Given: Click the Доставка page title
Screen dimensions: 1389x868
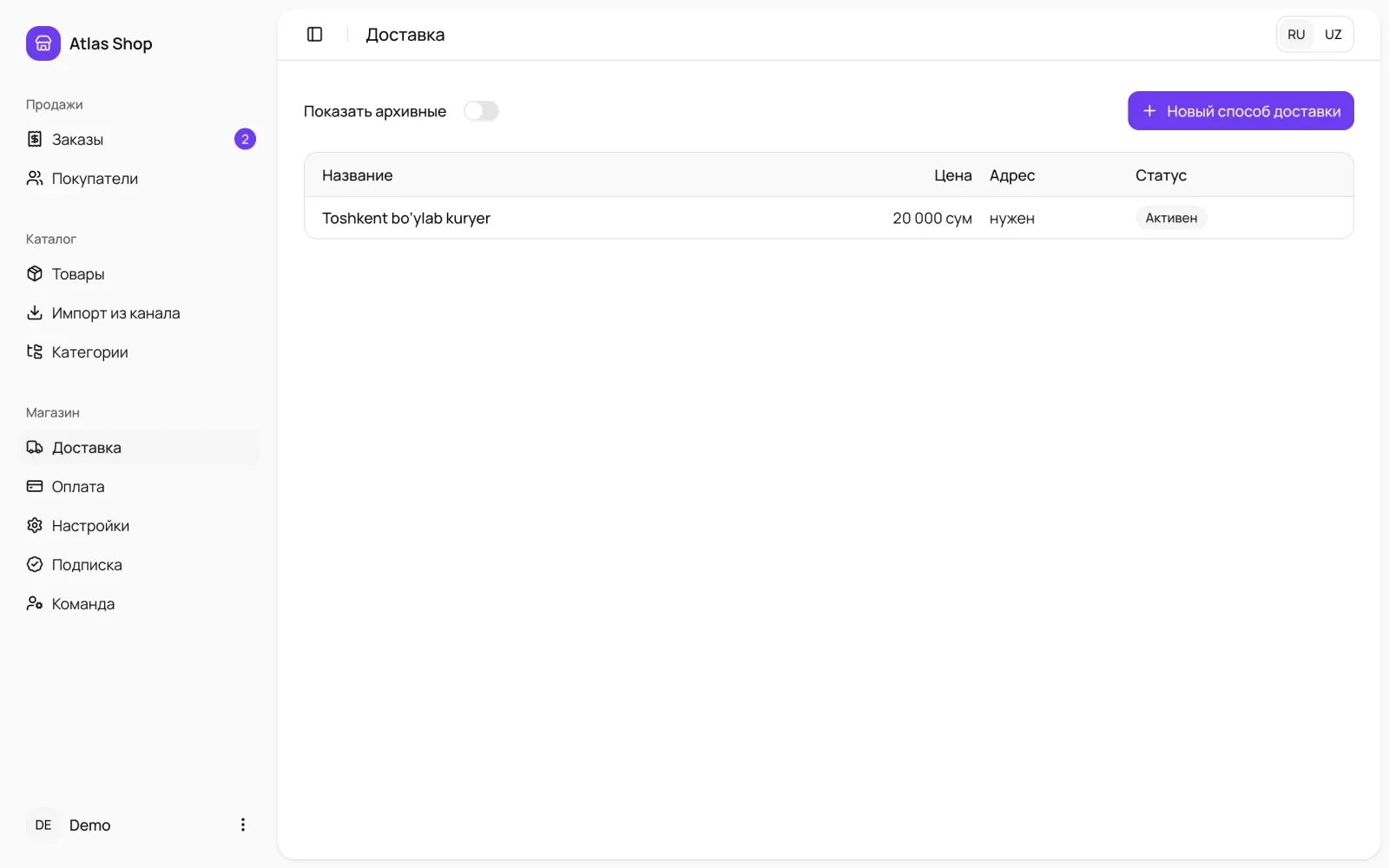Looking at the screenshot, I should (405, 35).
